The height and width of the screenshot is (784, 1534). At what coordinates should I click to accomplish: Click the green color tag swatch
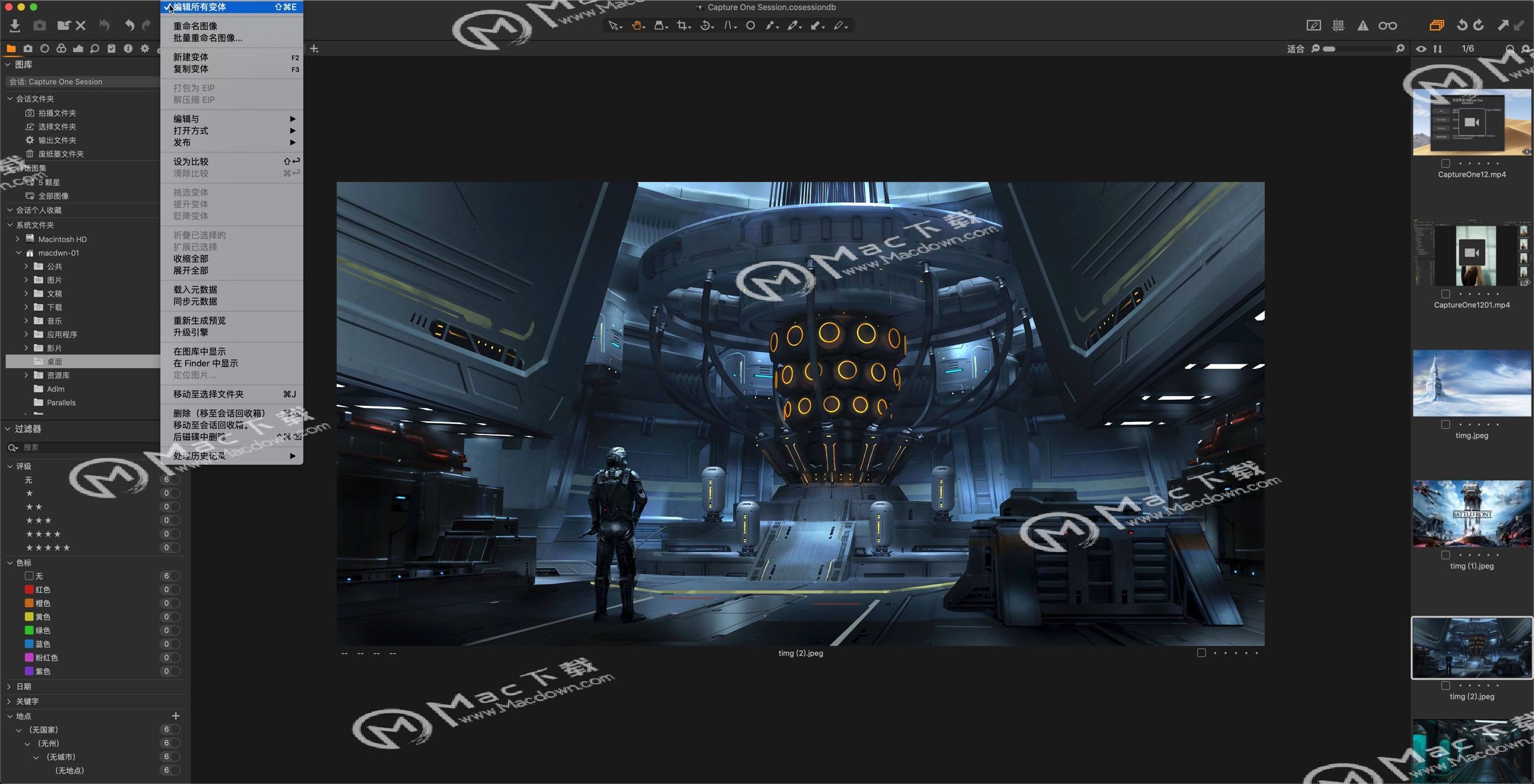click(x=29, y=630)
